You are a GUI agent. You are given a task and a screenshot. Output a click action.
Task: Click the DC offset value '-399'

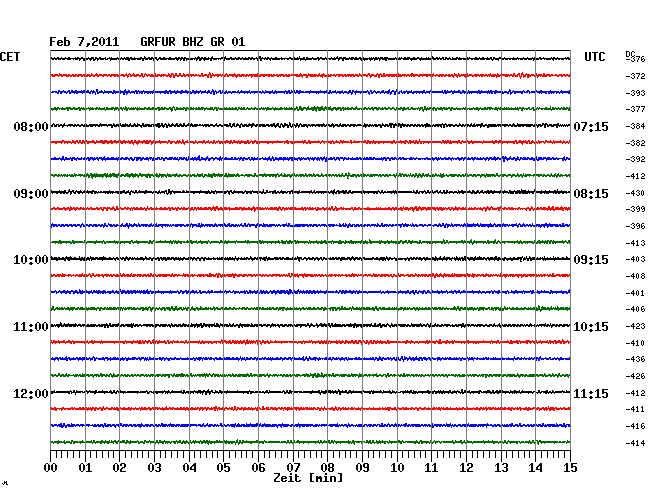click(635, 209)
